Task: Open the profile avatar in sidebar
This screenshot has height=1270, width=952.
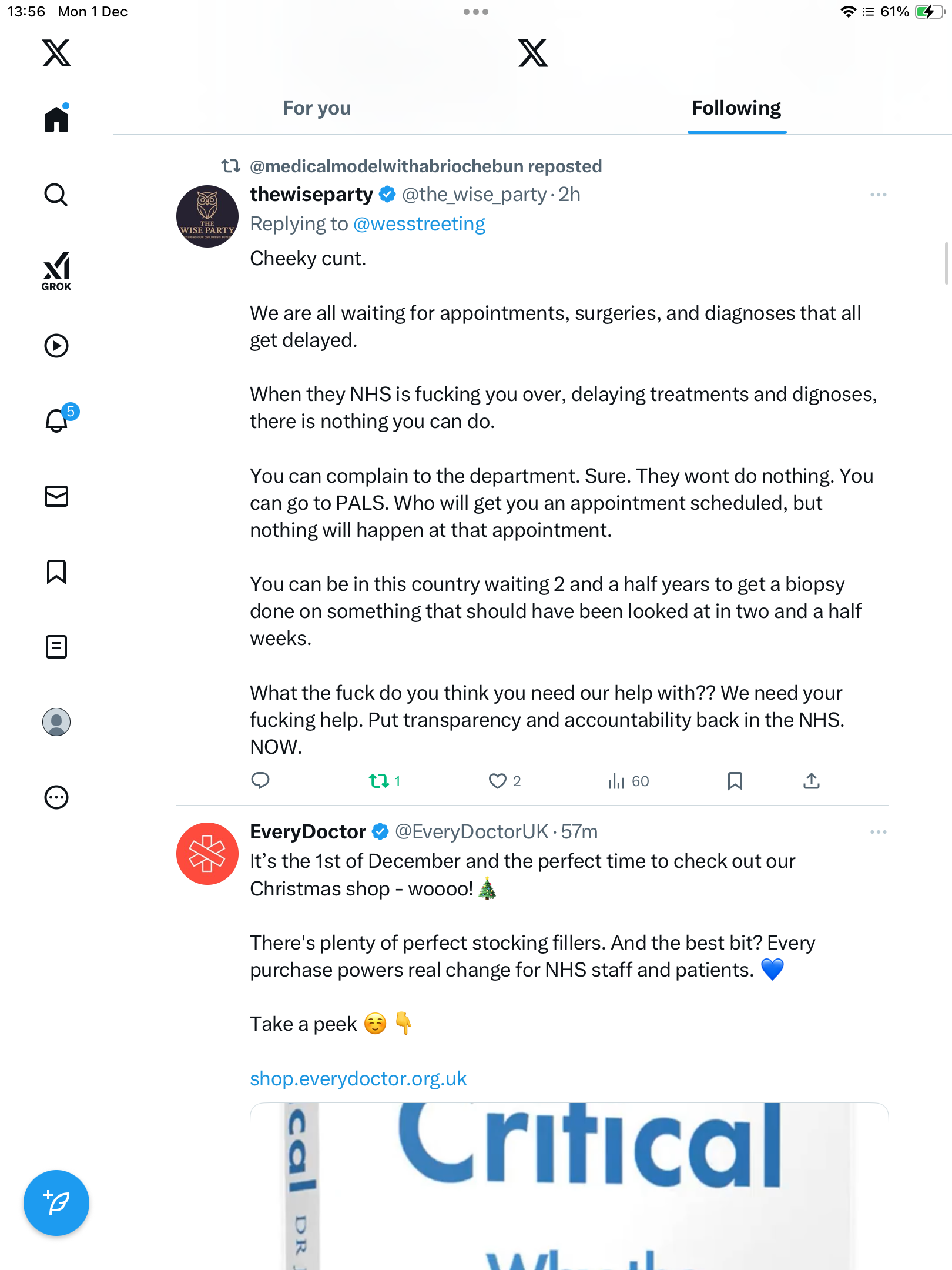Action: point(56,722)
